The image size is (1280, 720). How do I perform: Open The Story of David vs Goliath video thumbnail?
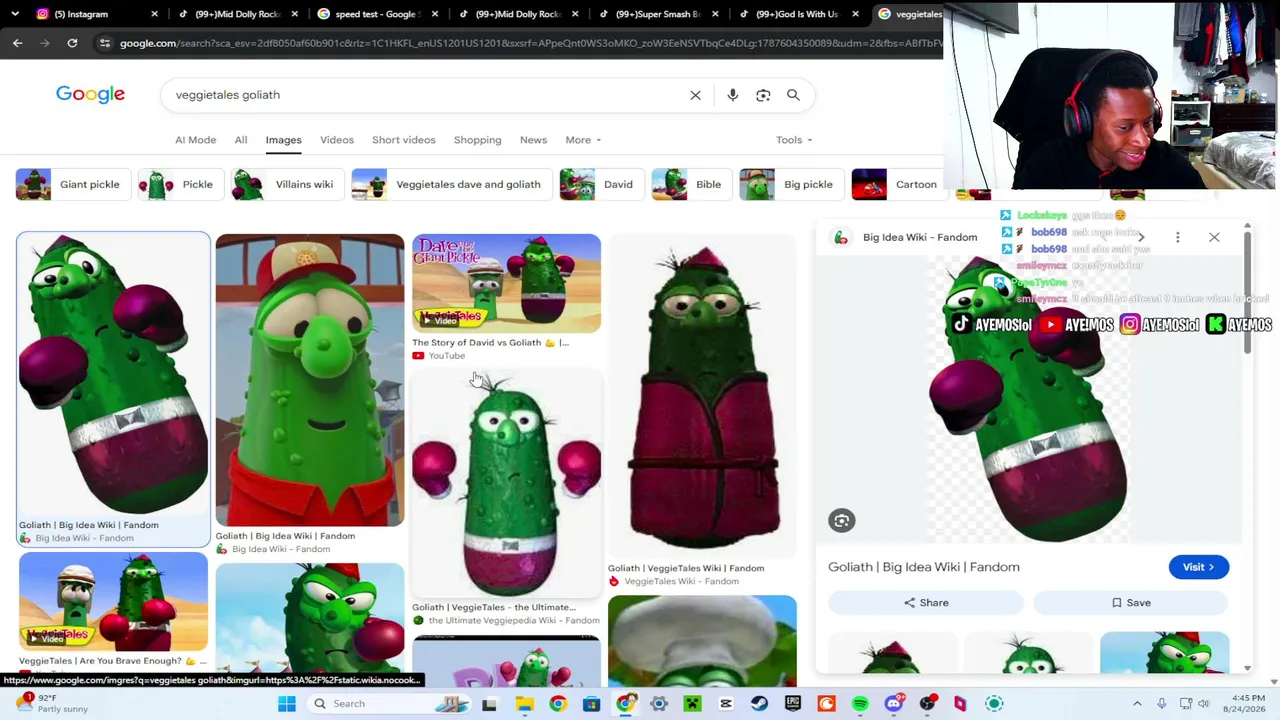tap(506, 284)
